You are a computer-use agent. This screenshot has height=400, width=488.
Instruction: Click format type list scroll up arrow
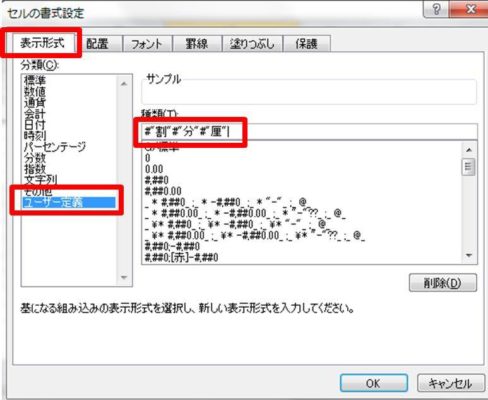pyautogui.click(x=469, y=150)
